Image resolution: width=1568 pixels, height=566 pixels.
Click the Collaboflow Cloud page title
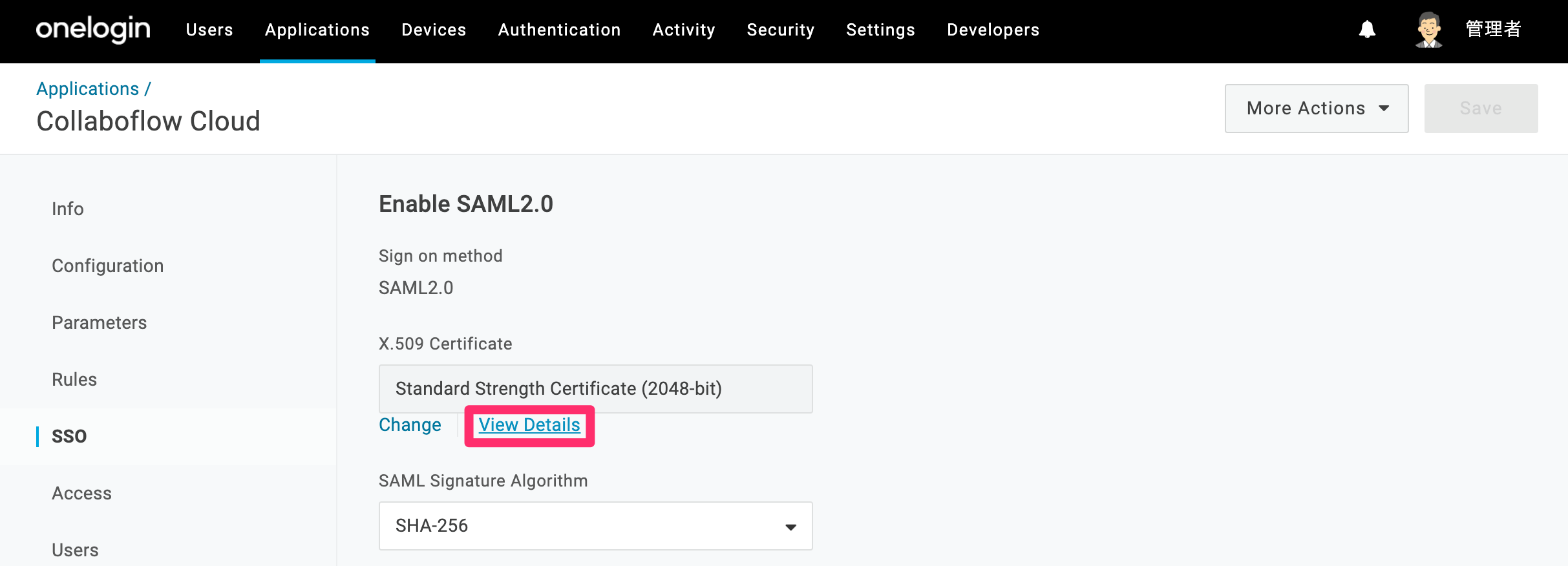[149, 121]
